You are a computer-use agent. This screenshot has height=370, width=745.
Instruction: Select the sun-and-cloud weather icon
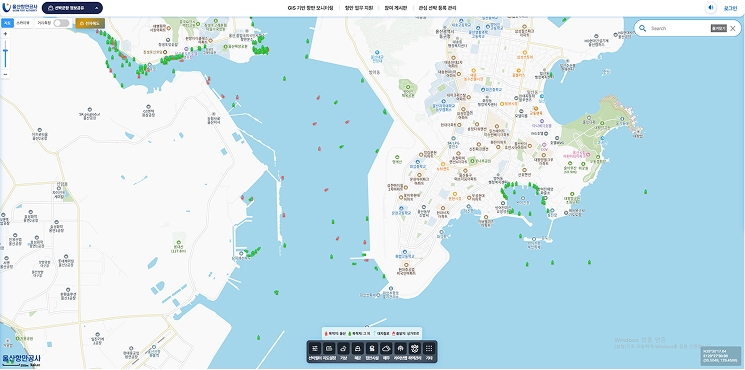click(x=344, y=348)
